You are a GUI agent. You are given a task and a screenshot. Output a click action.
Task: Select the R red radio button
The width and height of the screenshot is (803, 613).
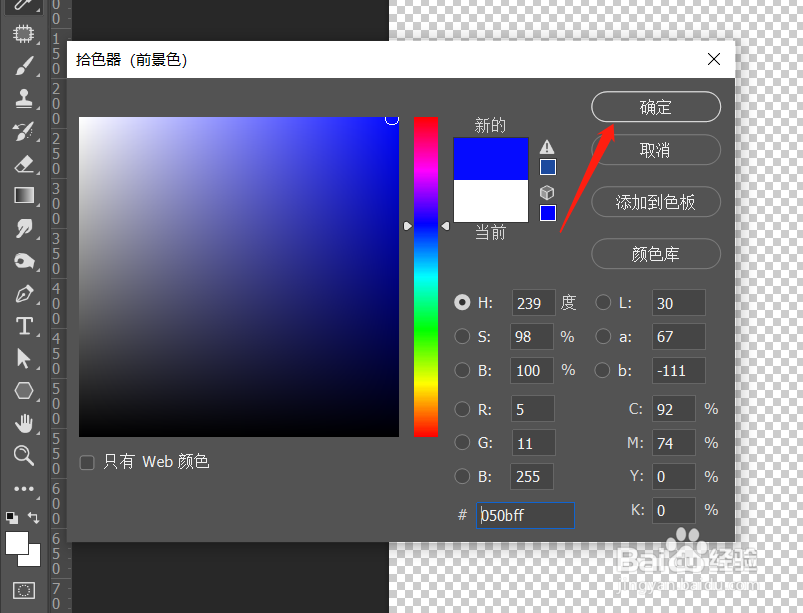pyautogui.click(x=462, y=409)
